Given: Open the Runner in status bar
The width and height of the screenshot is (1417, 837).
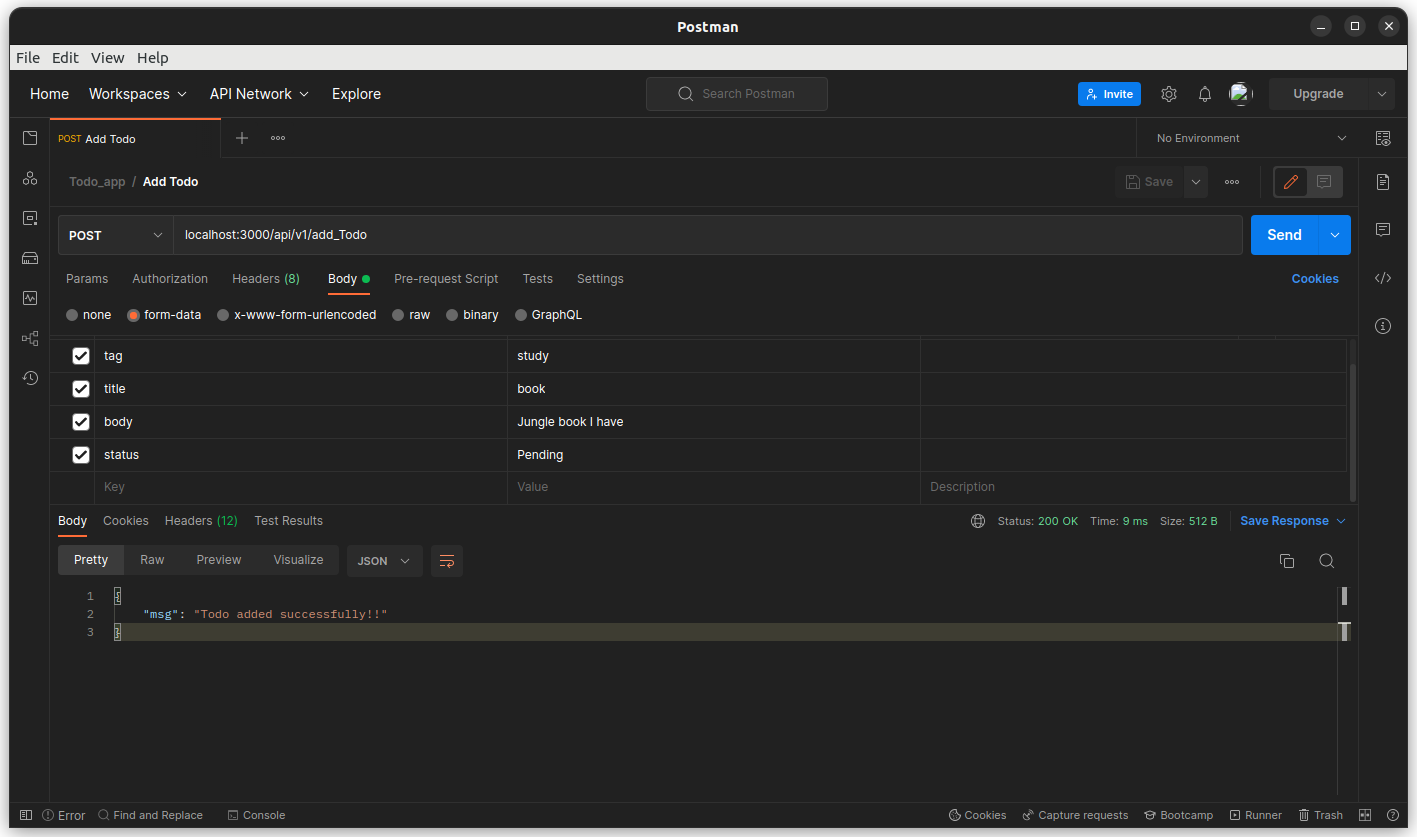Looking at the screenshot, I should 1256,815.
